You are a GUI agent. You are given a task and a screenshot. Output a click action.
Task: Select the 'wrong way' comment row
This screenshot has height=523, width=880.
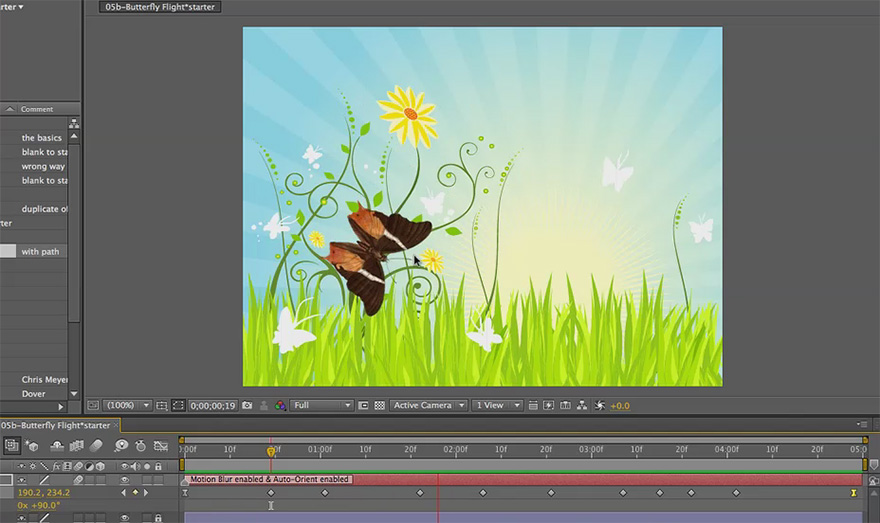[x=43, y=166]
